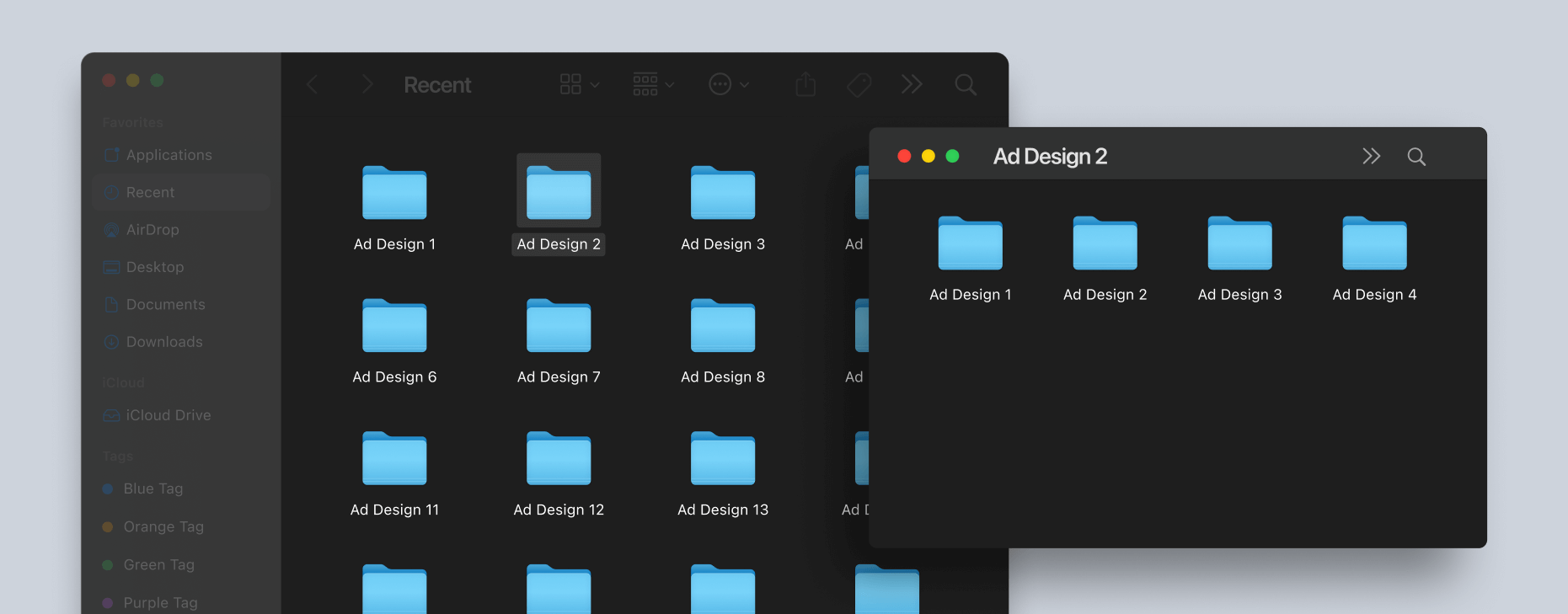Show more toolbar items in Ad Design 2 window

1372,156
